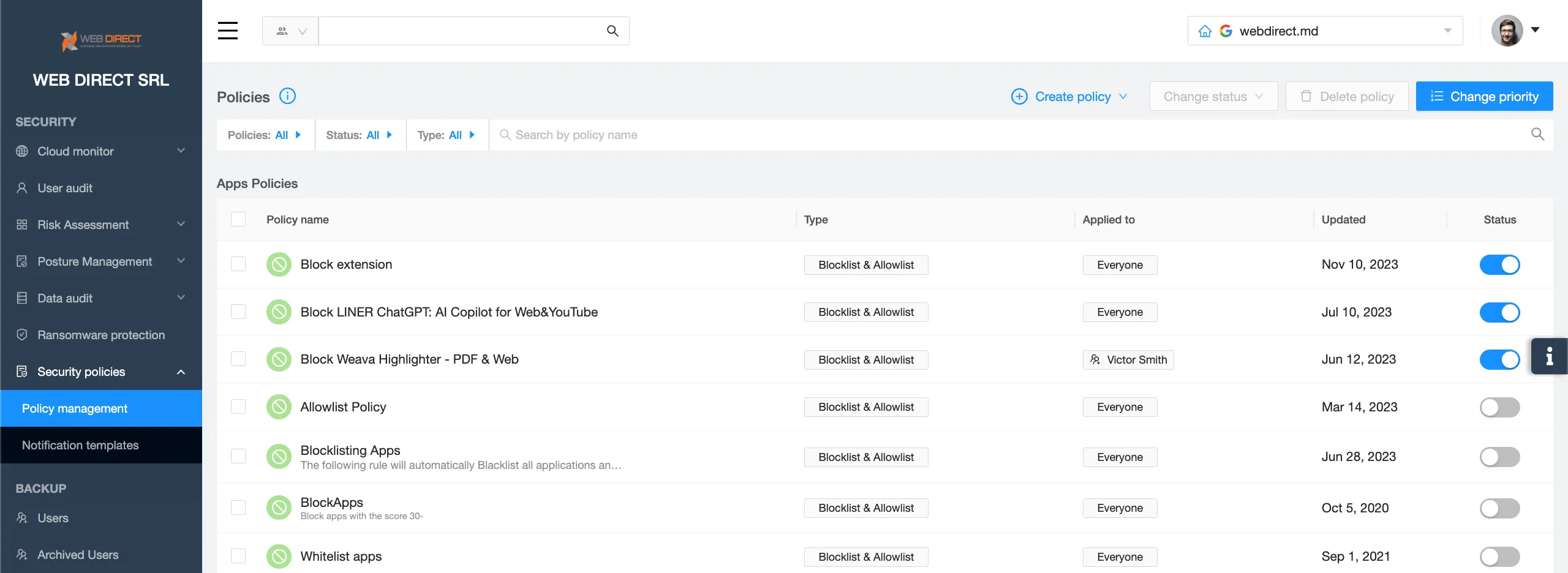Image resolution: width=1568 pixels, height=573 pixels.
Task: Go to User audit page
Action: (x=65, y=188)
